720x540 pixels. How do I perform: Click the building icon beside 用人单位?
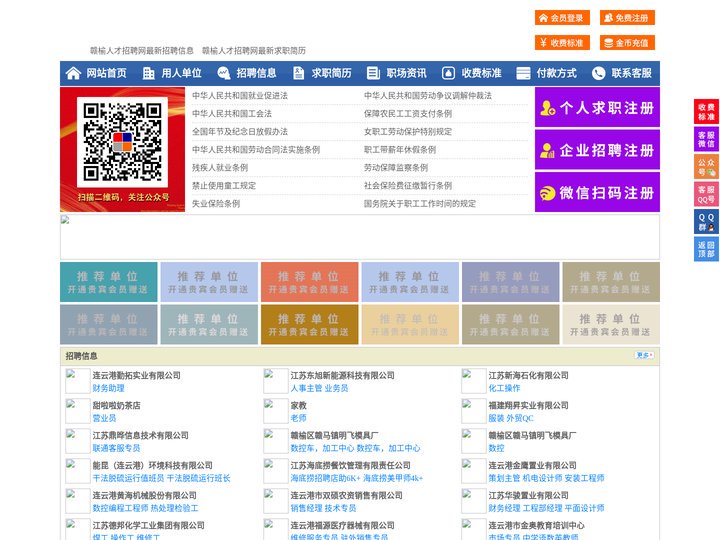coord(148,73)
